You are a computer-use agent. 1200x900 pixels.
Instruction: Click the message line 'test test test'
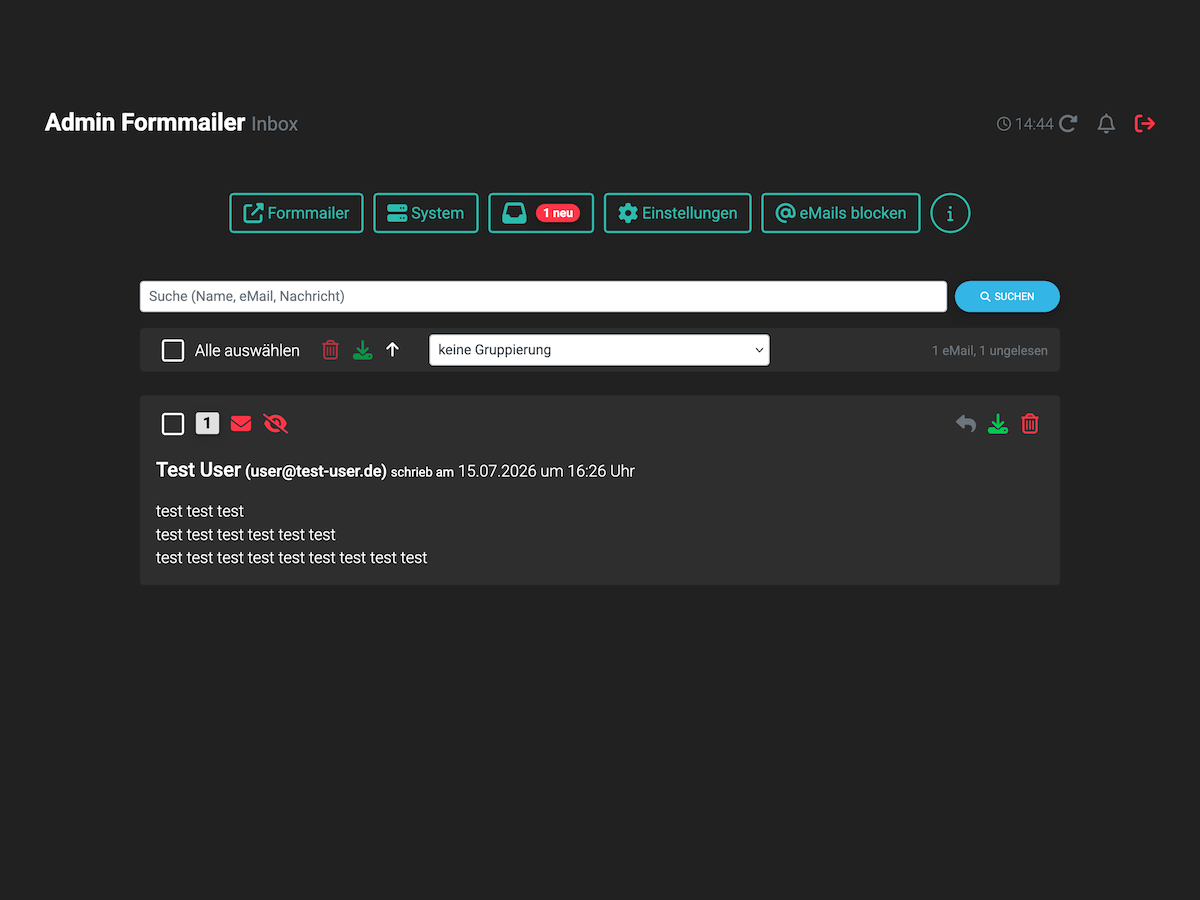[x=200, y=511]
